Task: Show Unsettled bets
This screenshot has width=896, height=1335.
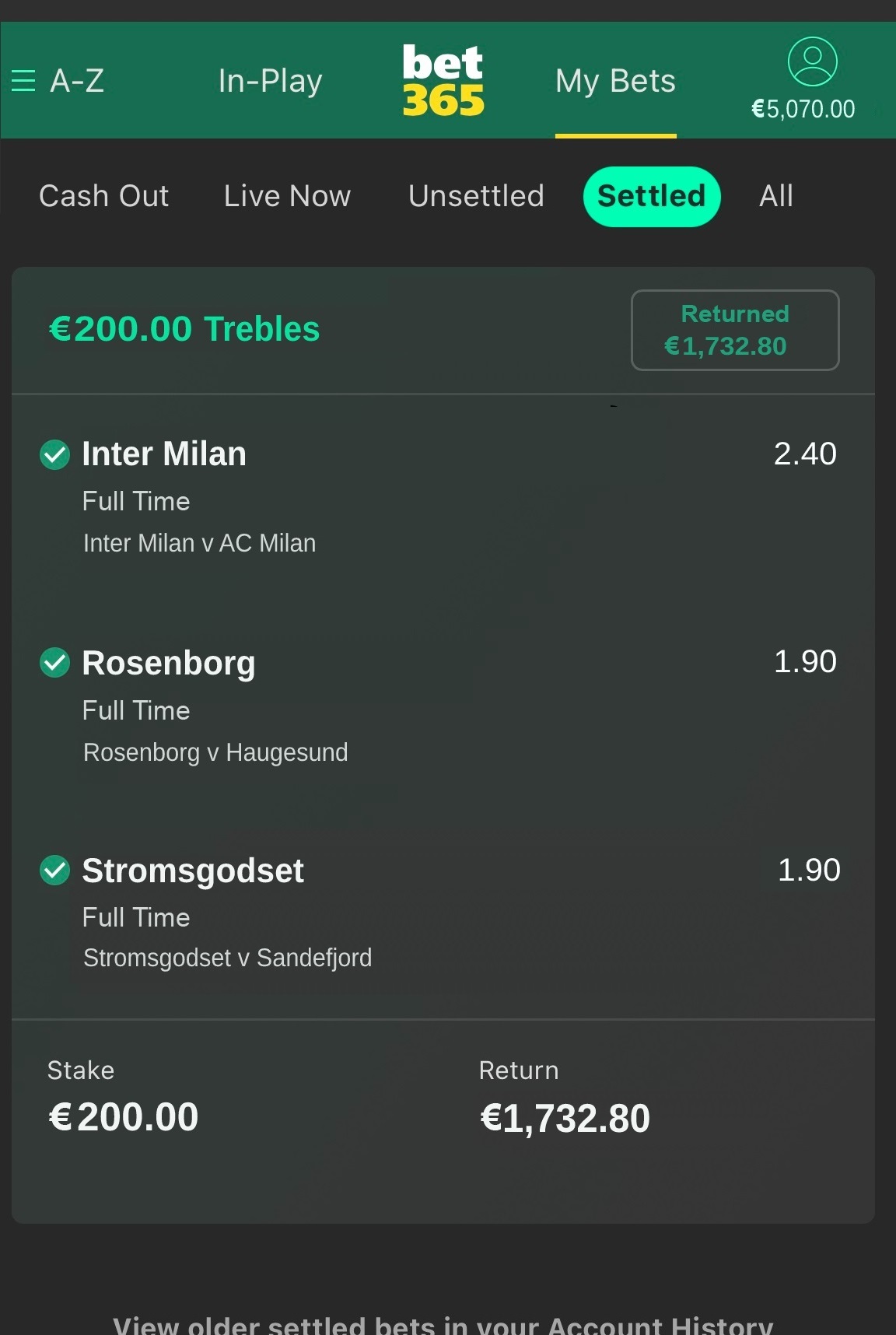Action: coord(476,196)
